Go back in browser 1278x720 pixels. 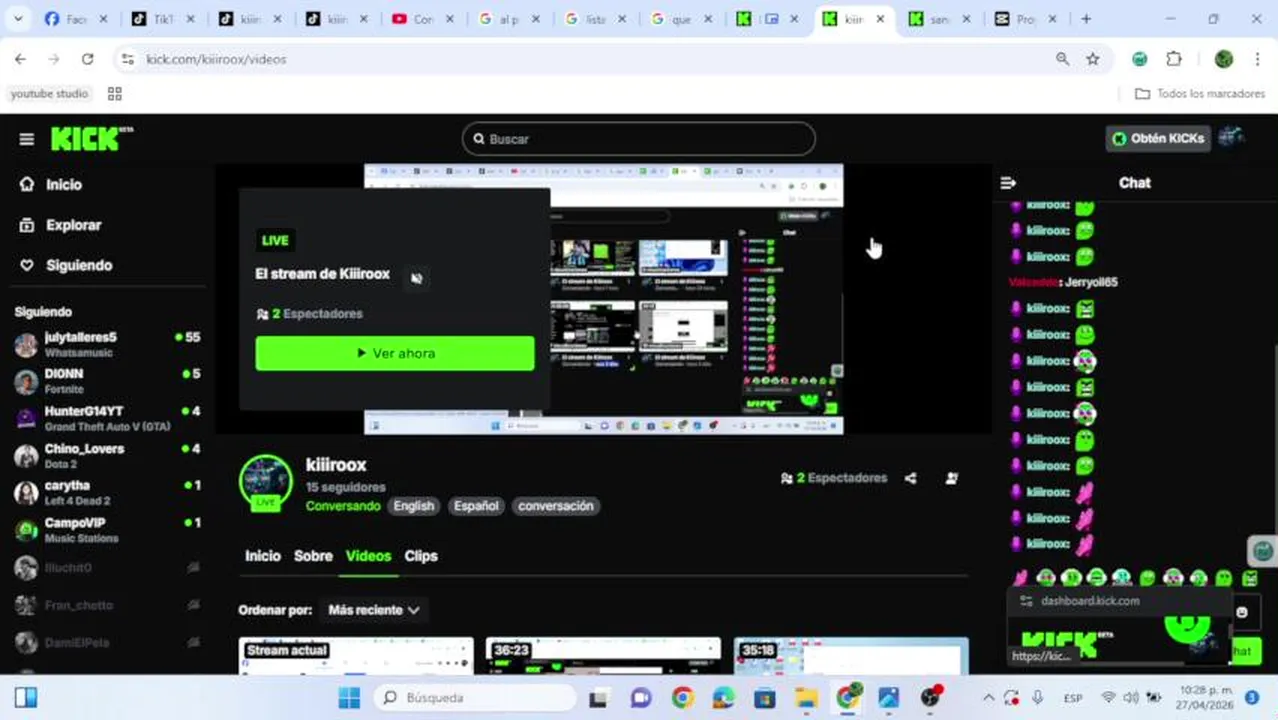pyautogui.click(x=20, y=59)
